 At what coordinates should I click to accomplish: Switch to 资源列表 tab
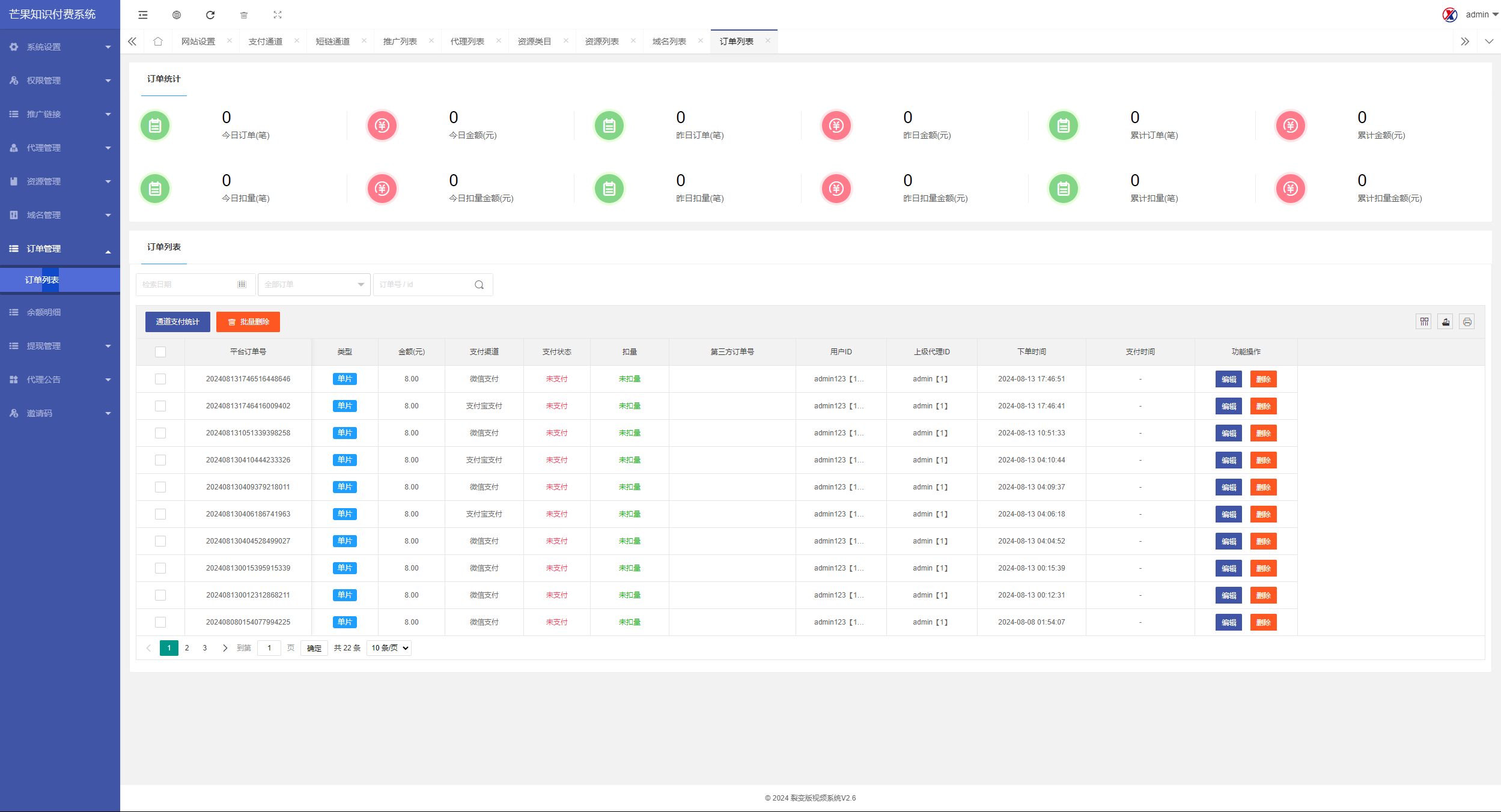[602, 41]
